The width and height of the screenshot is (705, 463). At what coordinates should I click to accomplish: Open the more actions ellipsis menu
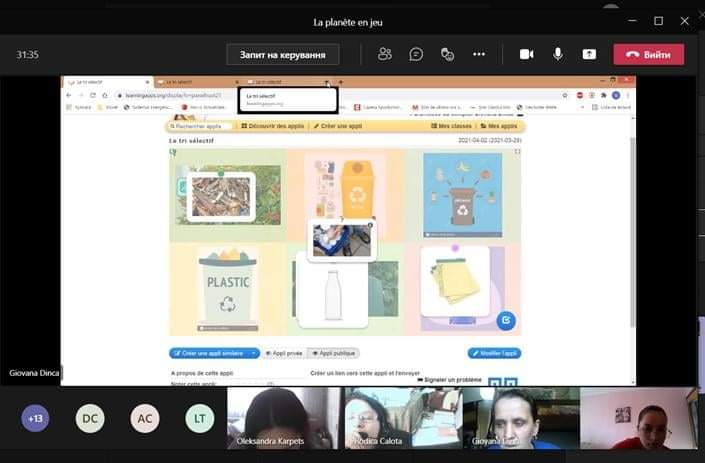point(479,54)
